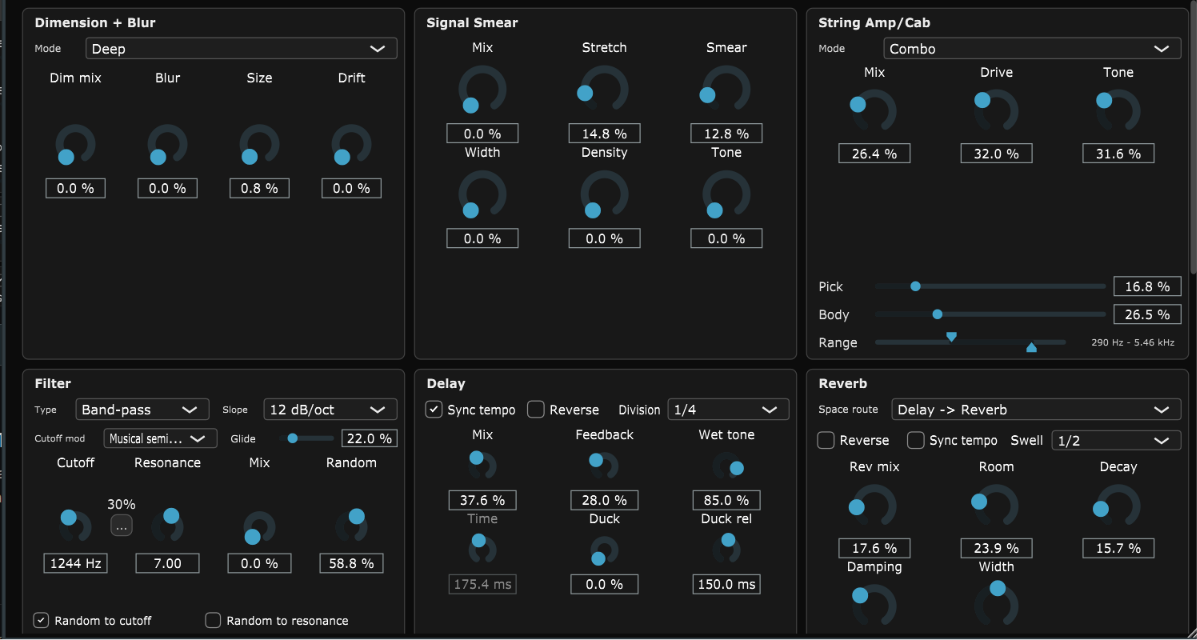Click the Drive knob
The height and width of the screenshot is (640, 1197).
tap(995, 112)
